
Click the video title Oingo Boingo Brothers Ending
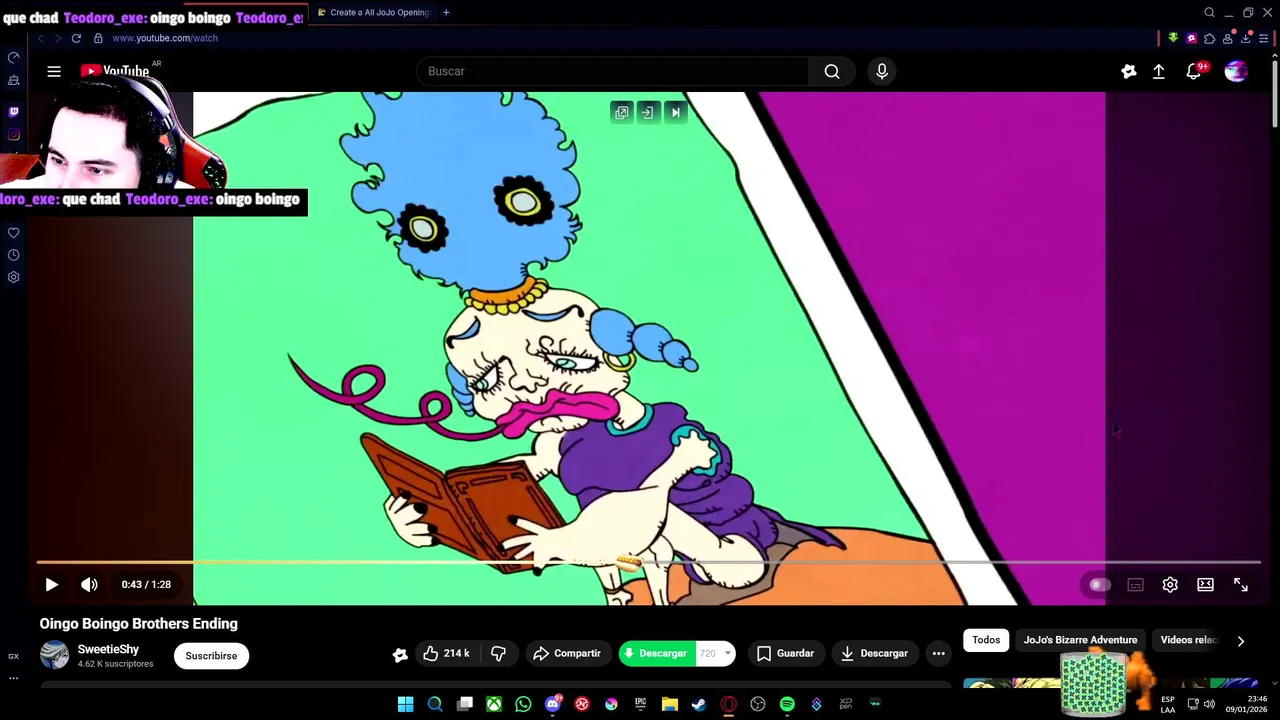click(139, 624)
